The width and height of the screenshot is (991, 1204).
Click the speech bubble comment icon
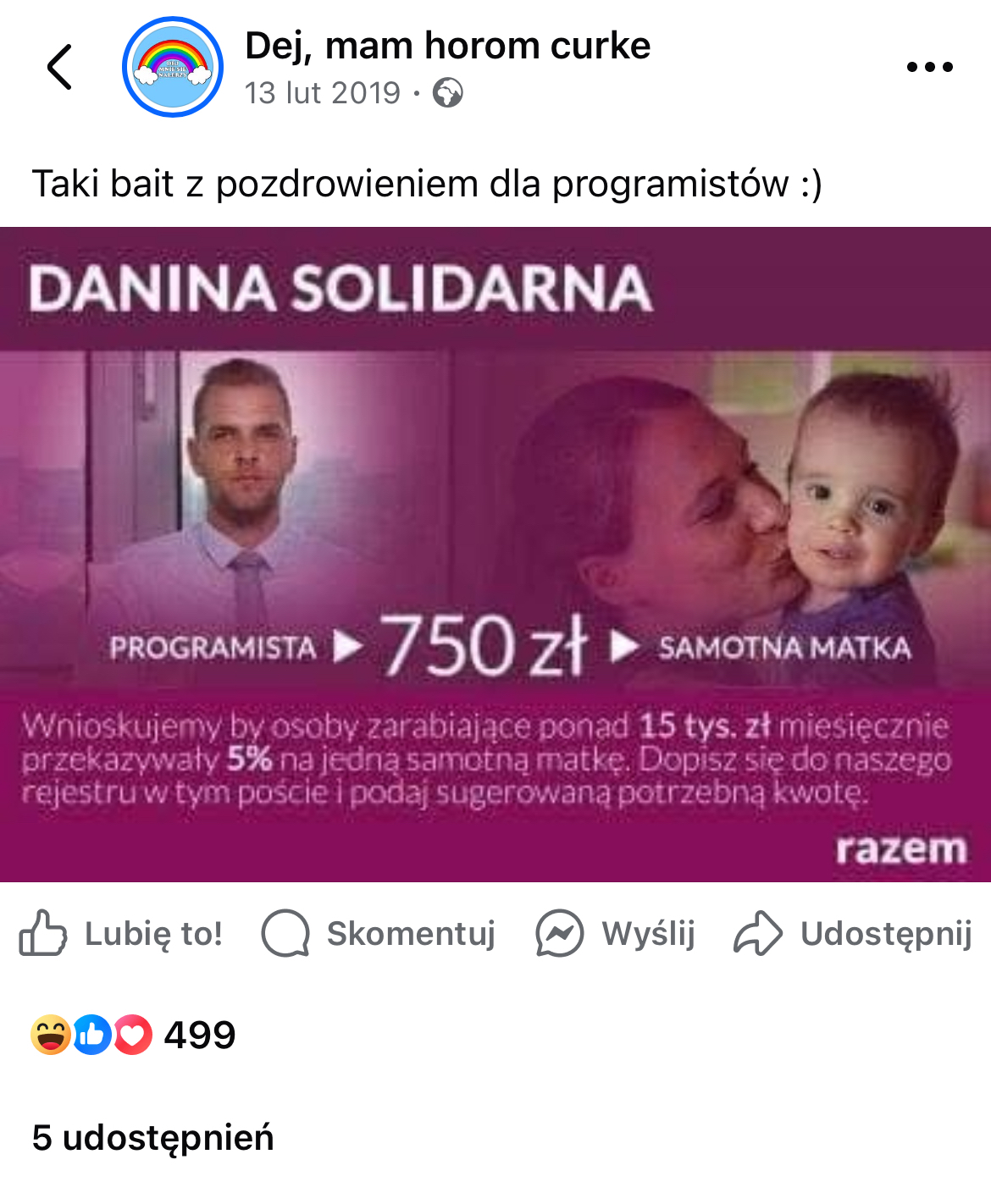[x=285, y=933]
